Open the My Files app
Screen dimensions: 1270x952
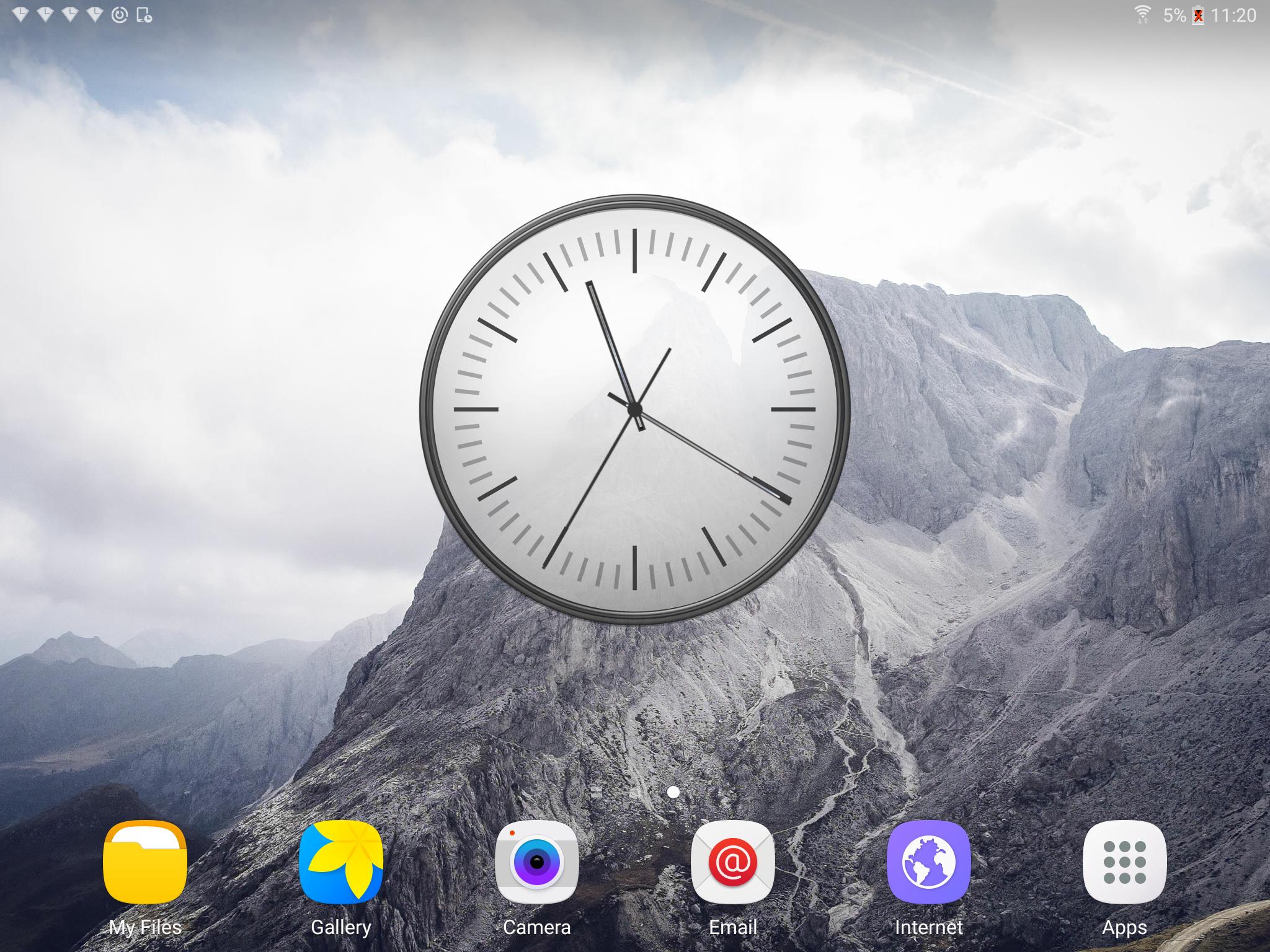click(x=145, y=863)
